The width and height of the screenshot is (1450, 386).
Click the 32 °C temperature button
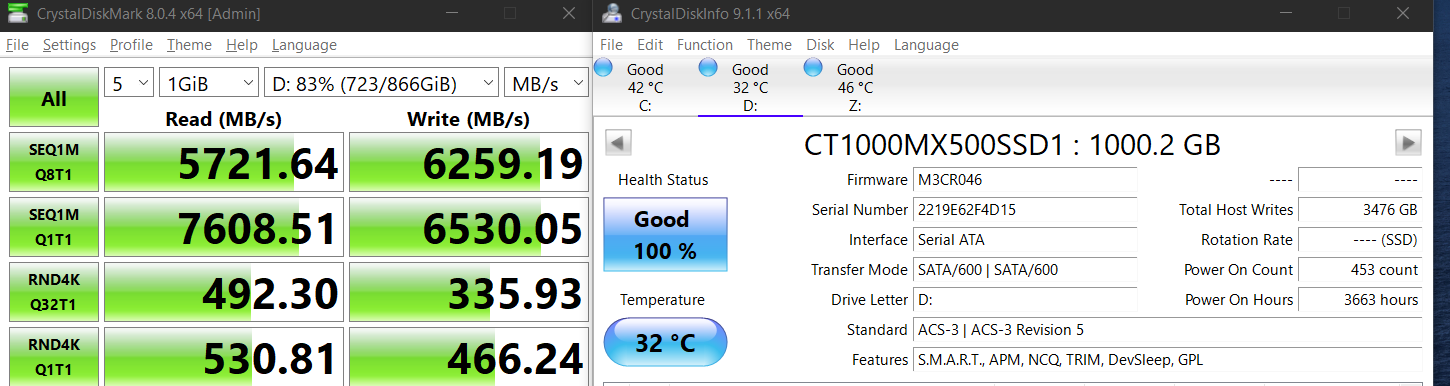click(665, 342)
